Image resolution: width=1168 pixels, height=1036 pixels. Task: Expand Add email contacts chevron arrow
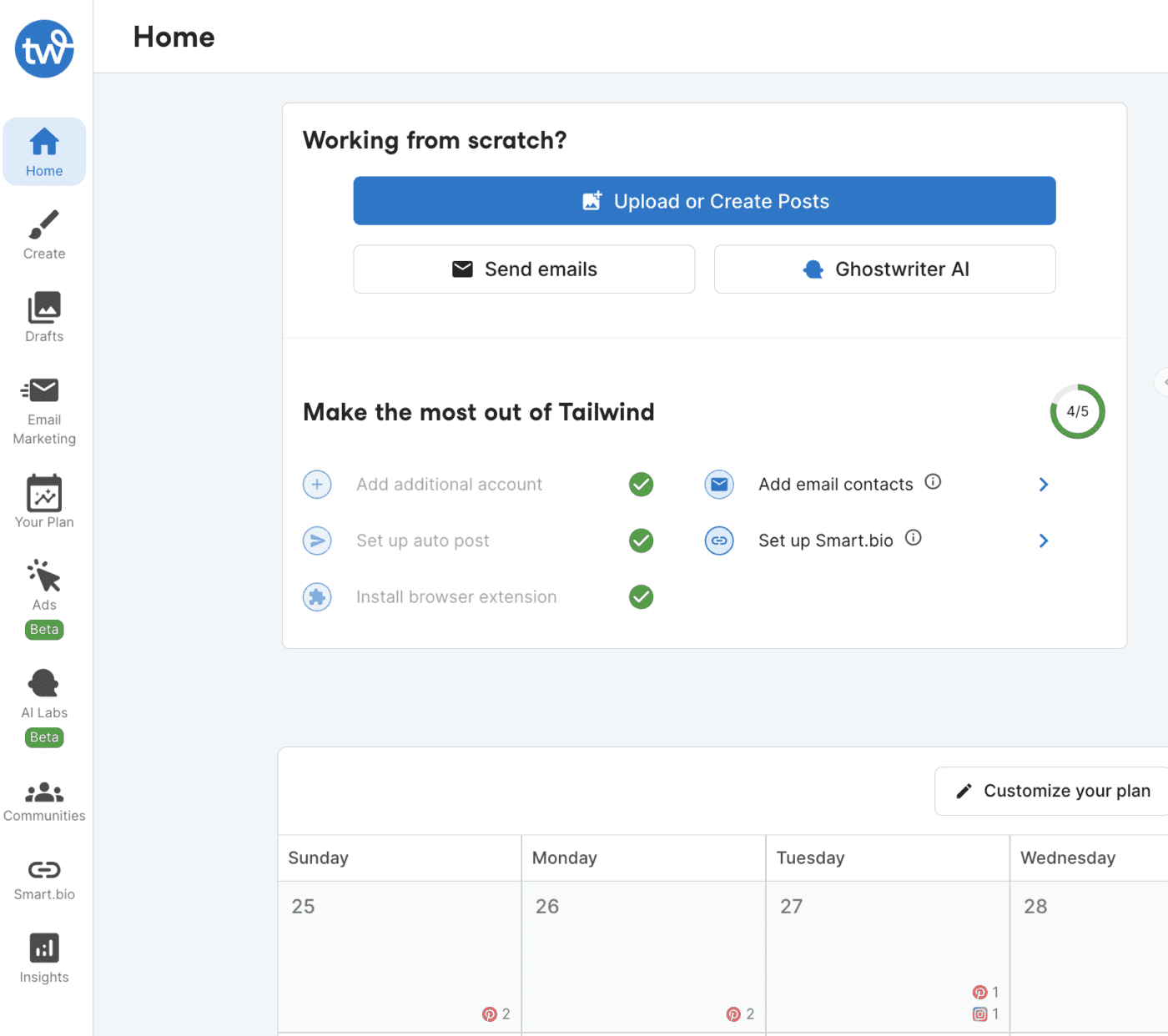1043,485
